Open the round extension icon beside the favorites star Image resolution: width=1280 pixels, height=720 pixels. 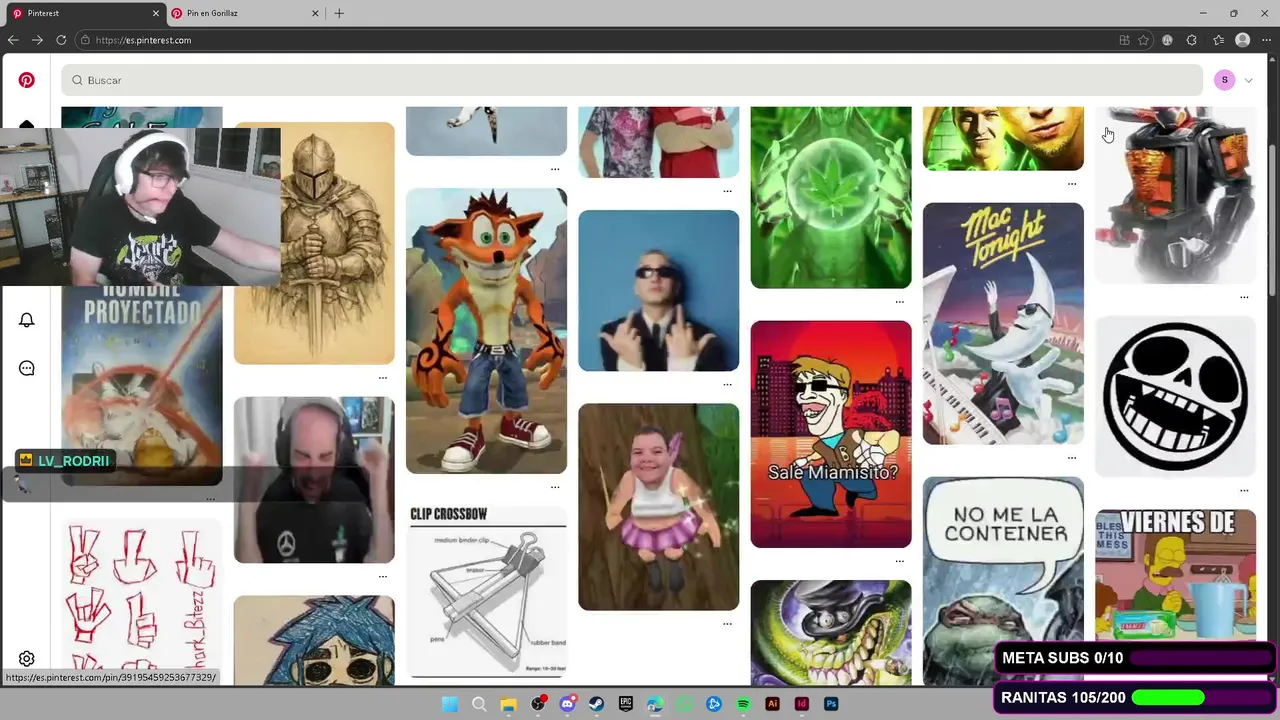pyautogui.click(x=1167, y=40)
